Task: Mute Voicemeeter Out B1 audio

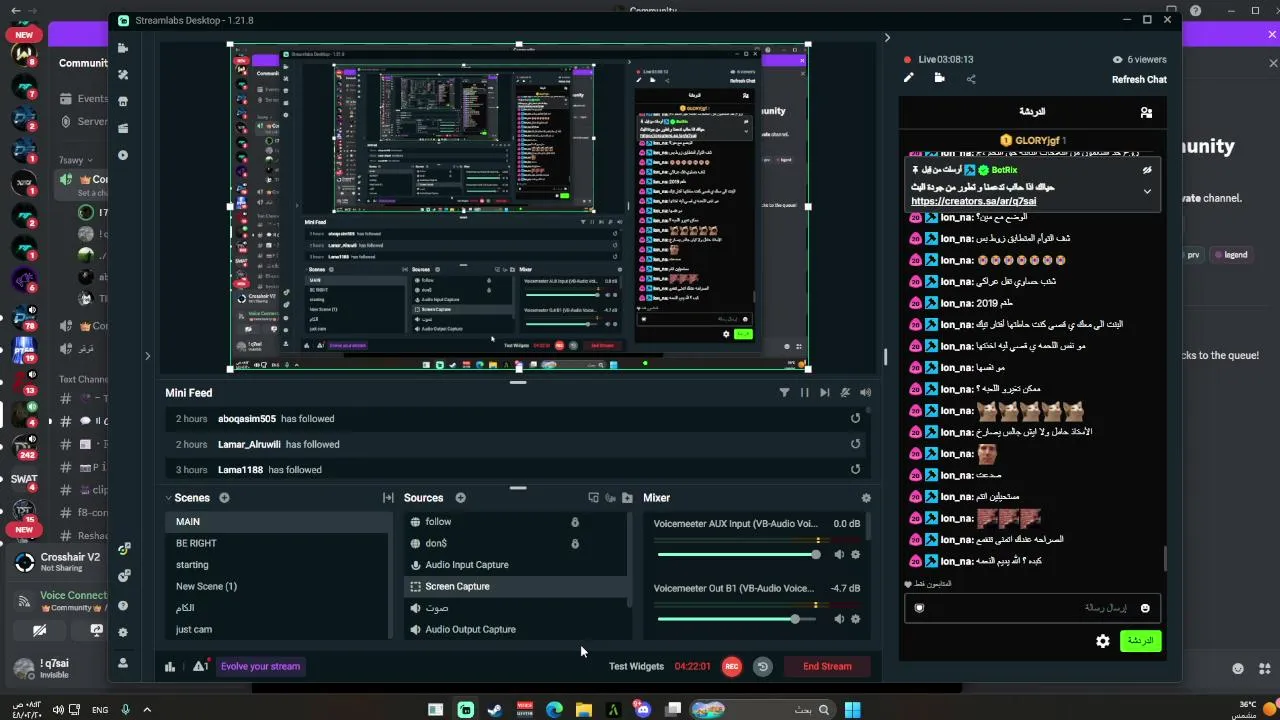Action: [839, 619]
